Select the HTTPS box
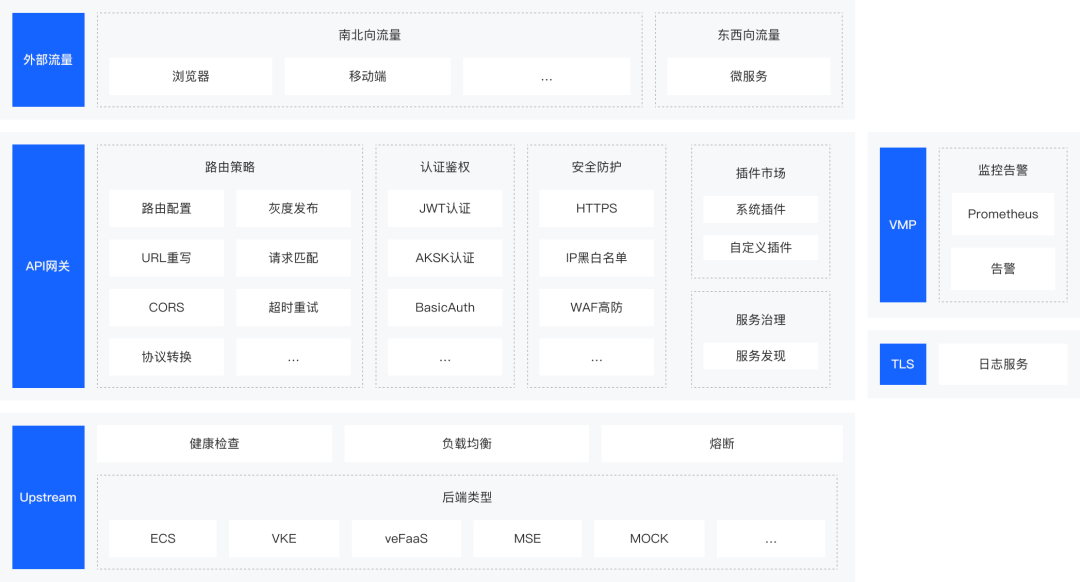 coord(596,209)
